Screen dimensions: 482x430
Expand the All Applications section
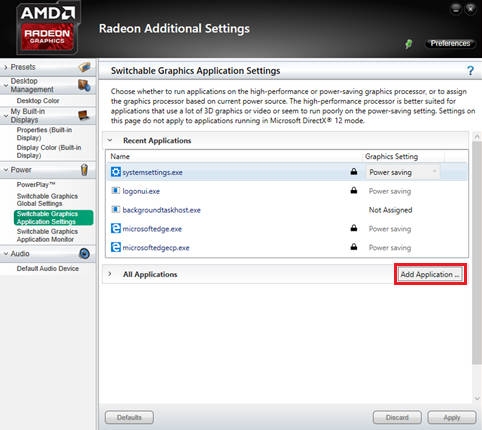click(110, 274)
